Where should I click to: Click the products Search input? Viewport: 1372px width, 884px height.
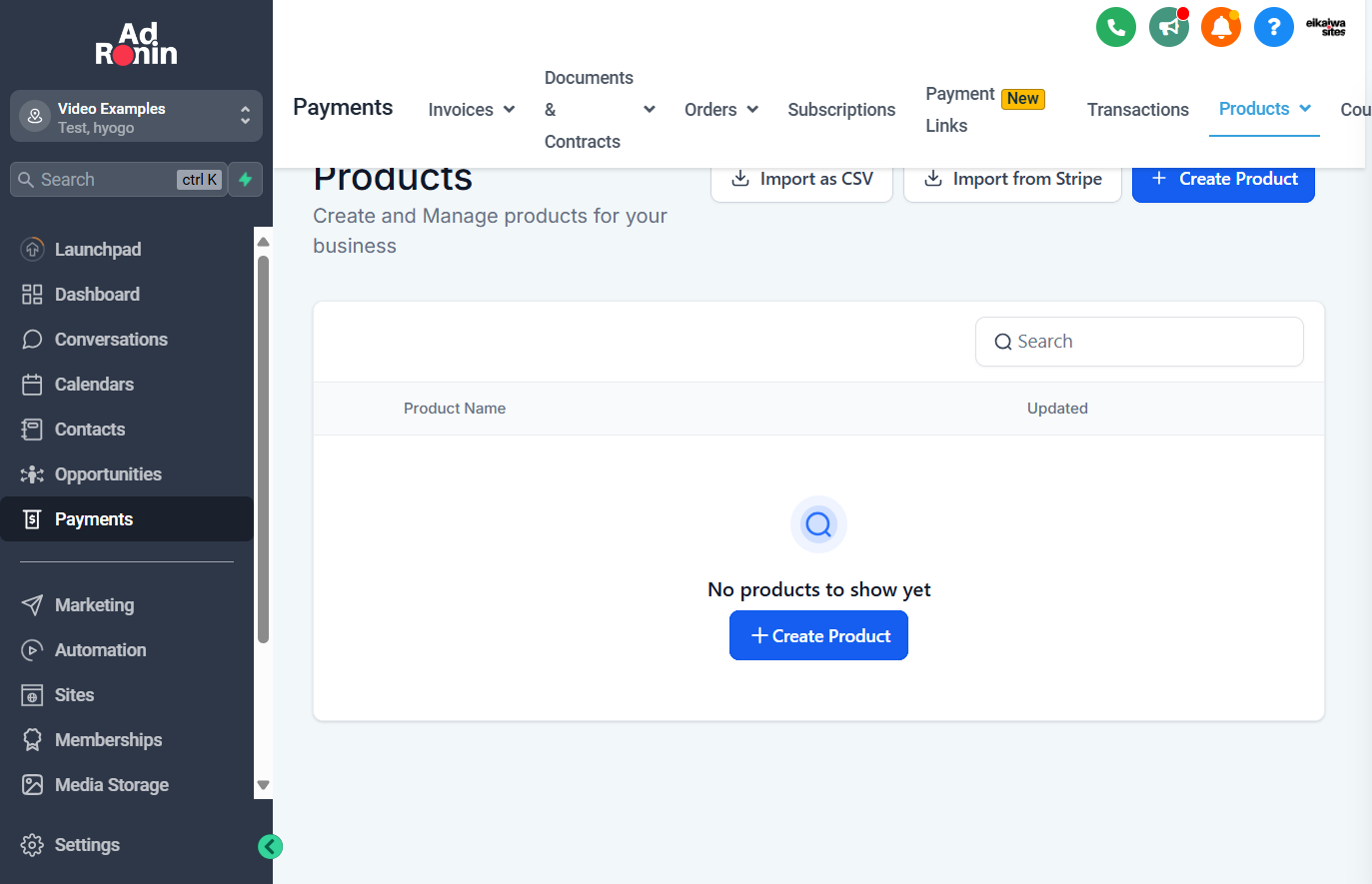tap(1139, 342)
